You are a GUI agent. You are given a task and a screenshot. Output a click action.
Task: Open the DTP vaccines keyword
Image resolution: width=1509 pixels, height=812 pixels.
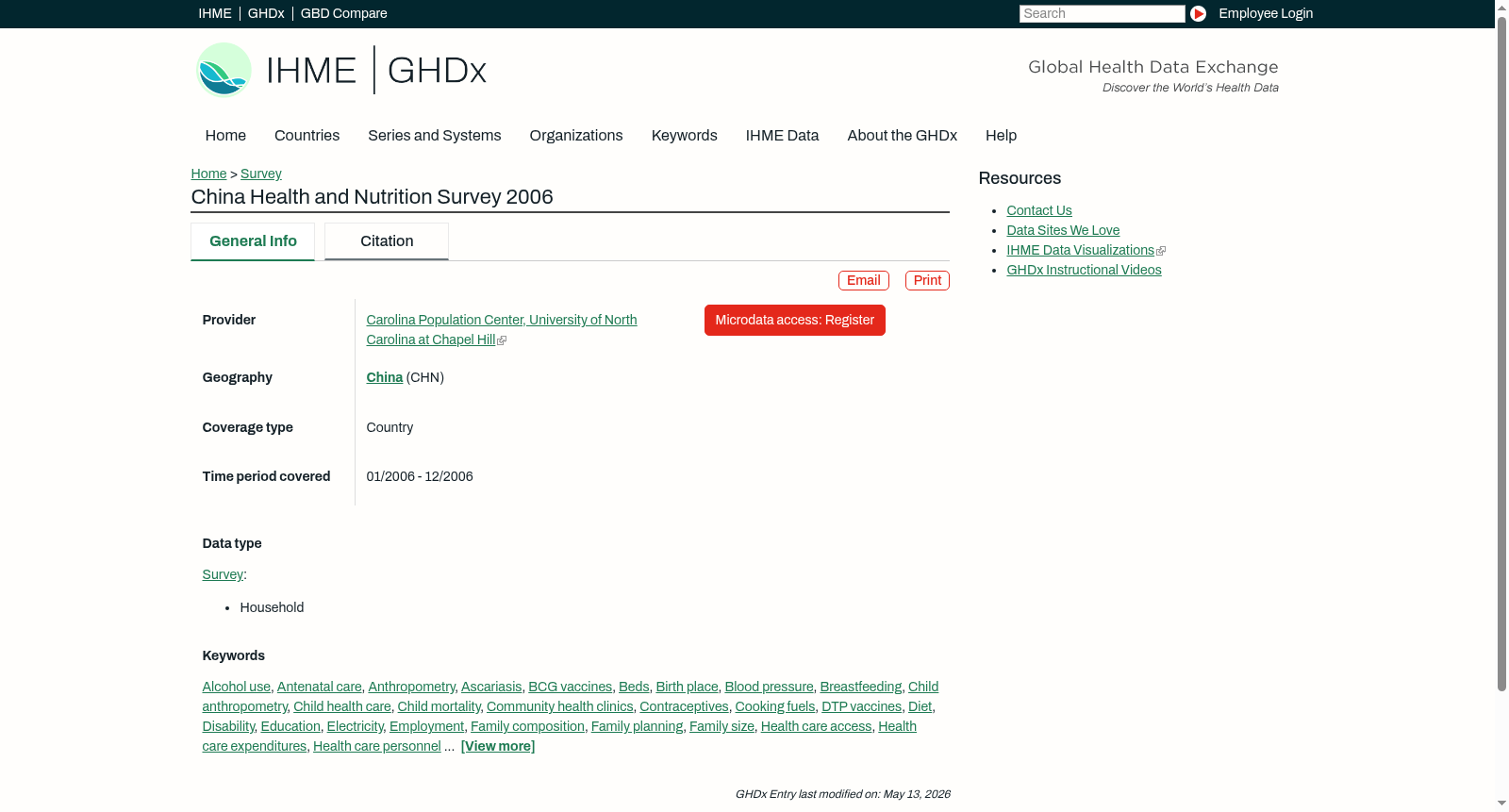click(x=862, y=706)
